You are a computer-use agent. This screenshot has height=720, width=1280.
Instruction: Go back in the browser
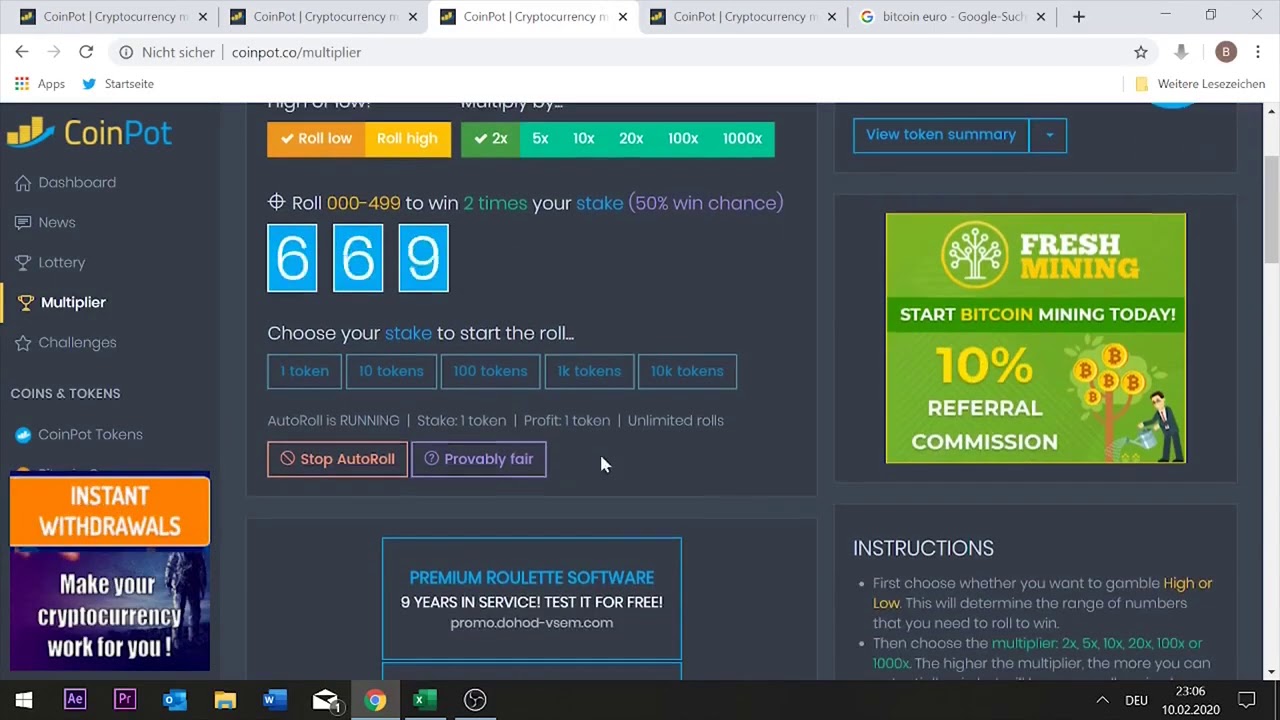click(x=22, y=52)
